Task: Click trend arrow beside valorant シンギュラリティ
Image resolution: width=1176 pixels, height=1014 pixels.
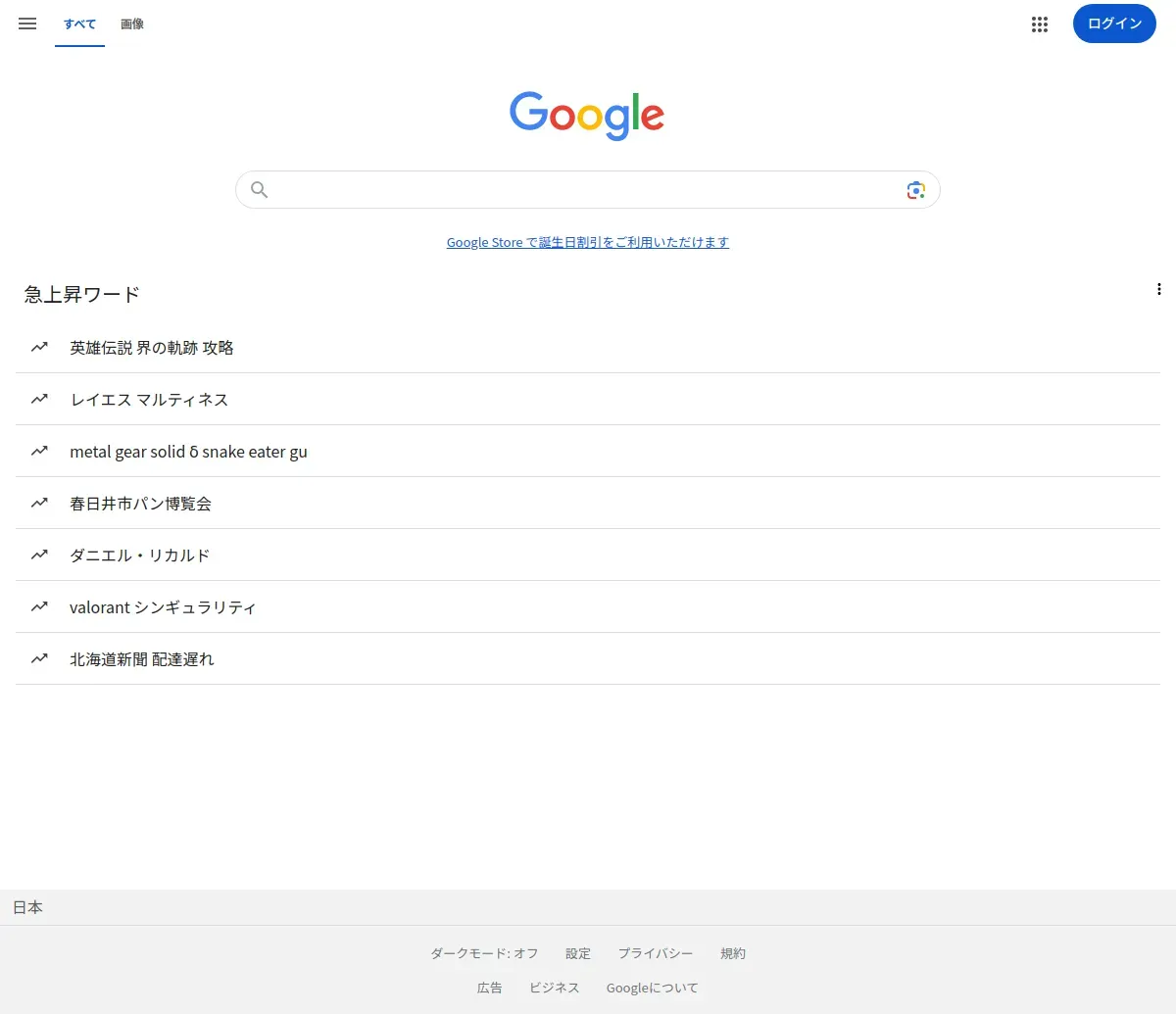Action: pyautogui.click(x=39, y=606)
